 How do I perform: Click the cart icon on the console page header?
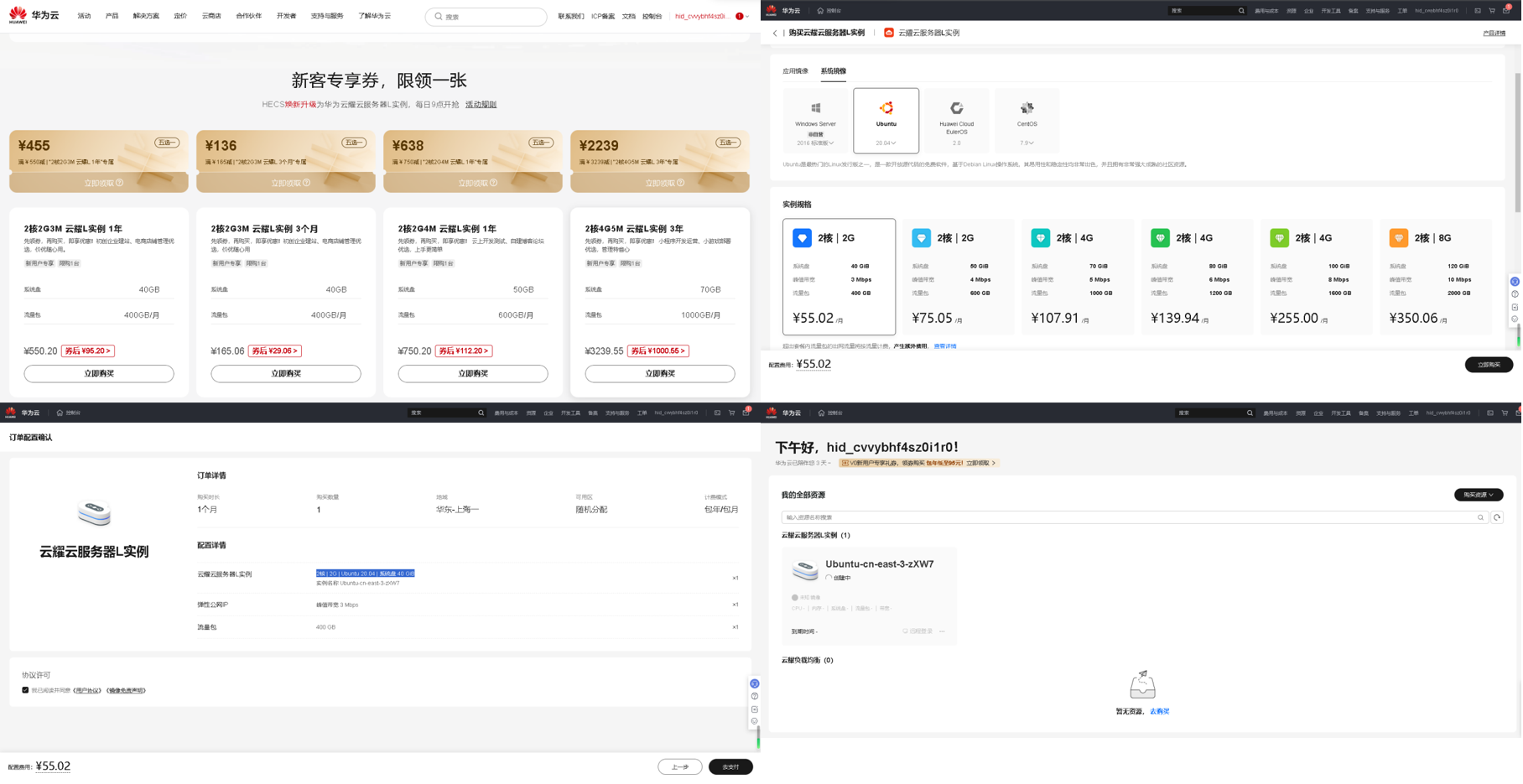point(1505,413)
